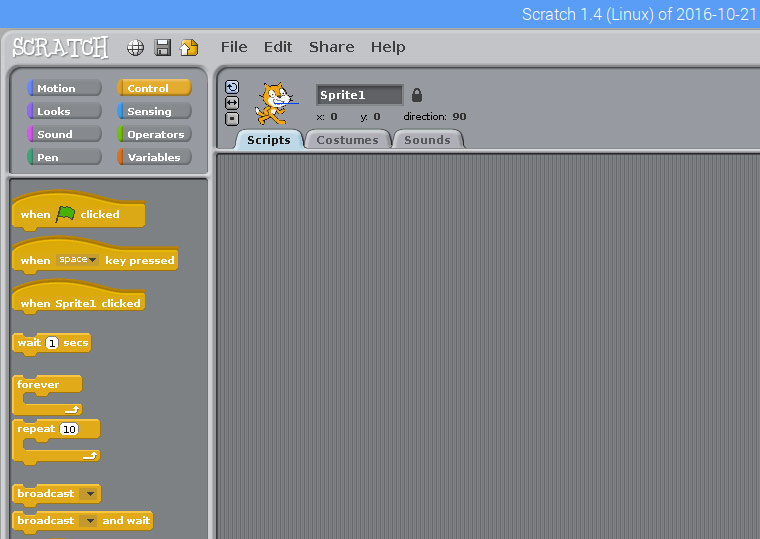Select the Motion blocks category
The image size is (760, 539).
[65, 88]
